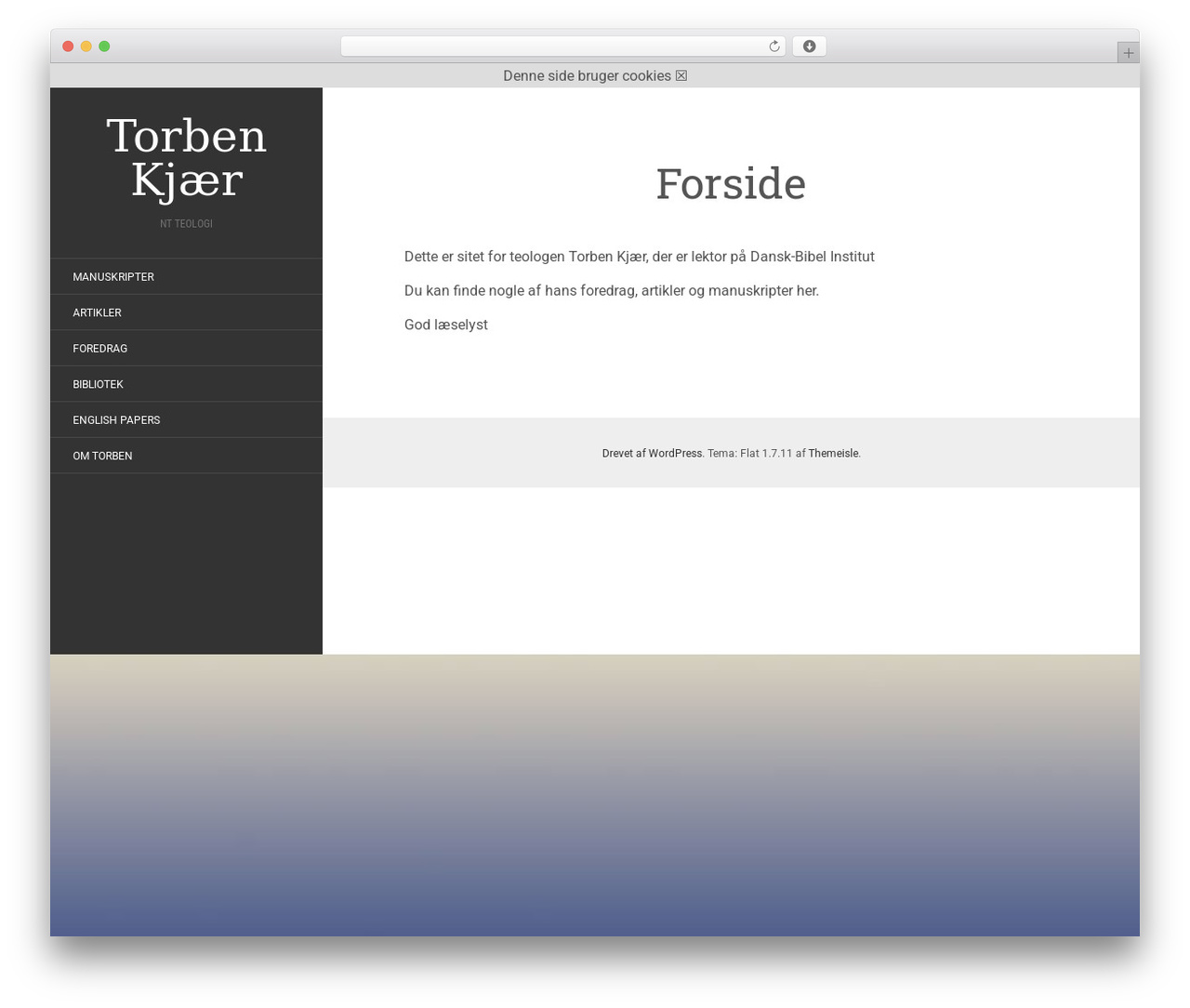Screen dimensions: 1190x1008
Task: Open the Themeisle footer link
Action: pos(833,454)
